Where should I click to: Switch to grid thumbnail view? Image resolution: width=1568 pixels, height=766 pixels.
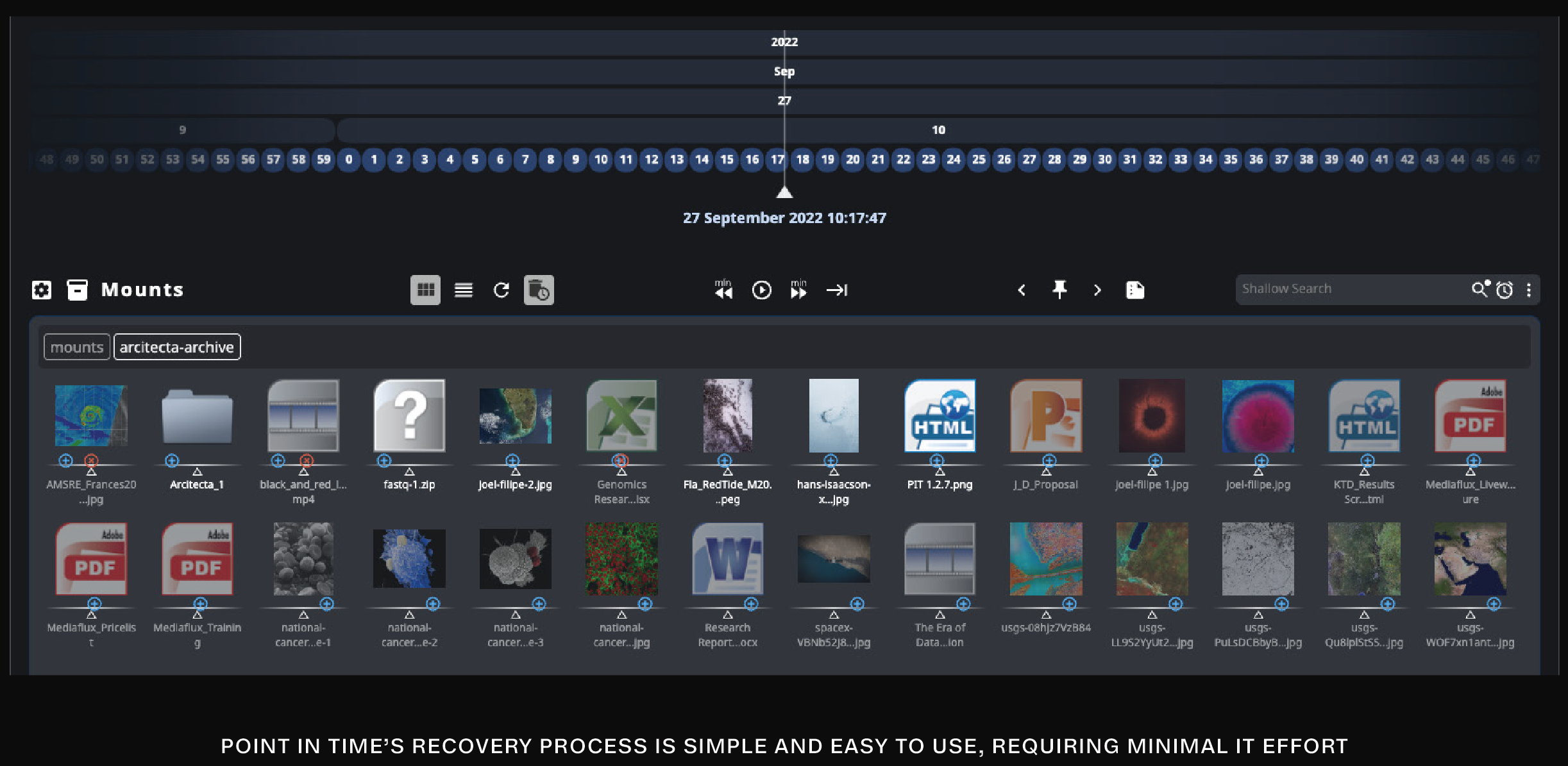click(425, 290)
